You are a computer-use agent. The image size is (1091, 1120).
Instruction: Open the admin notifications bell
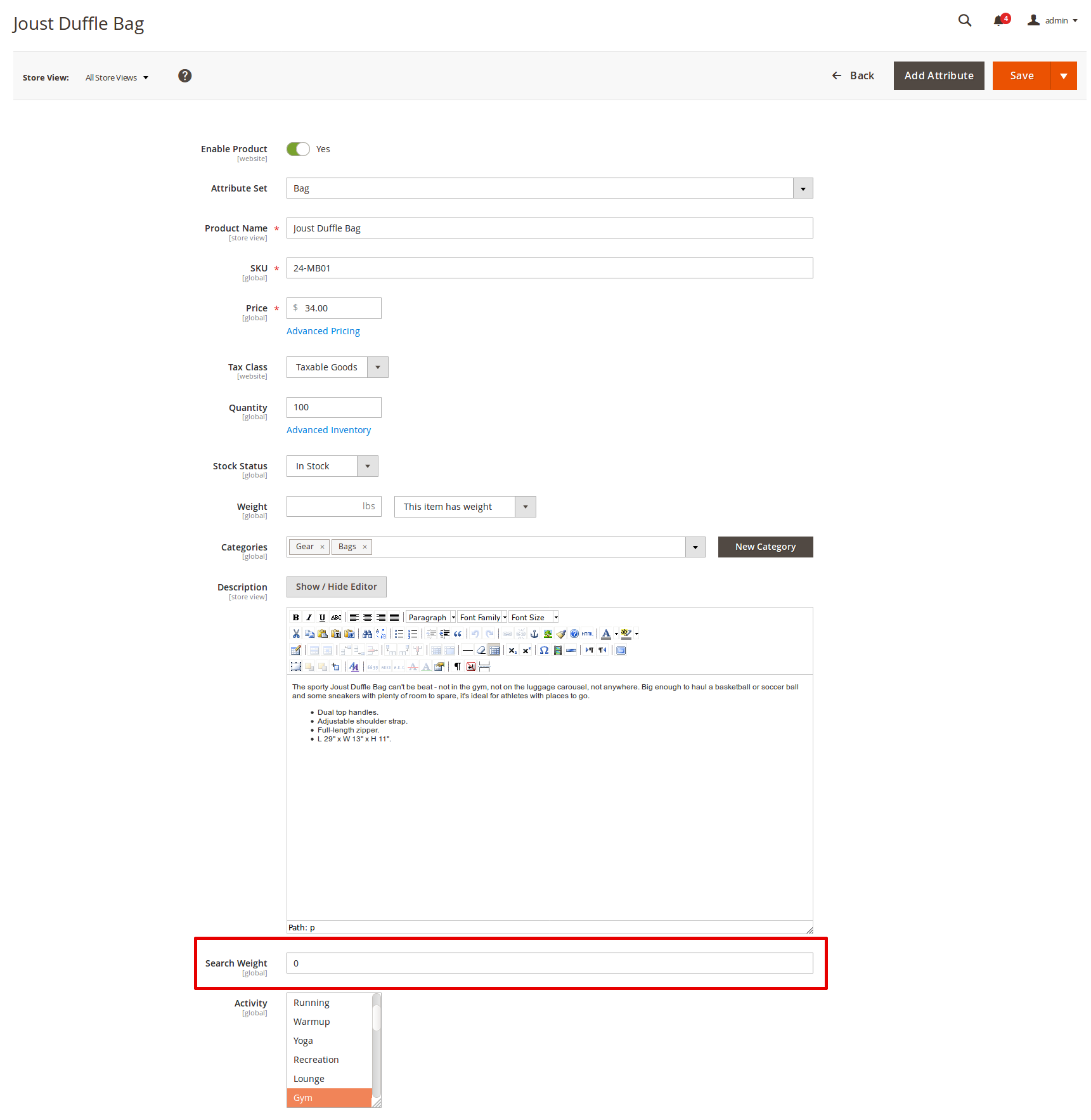coord(998,20)
